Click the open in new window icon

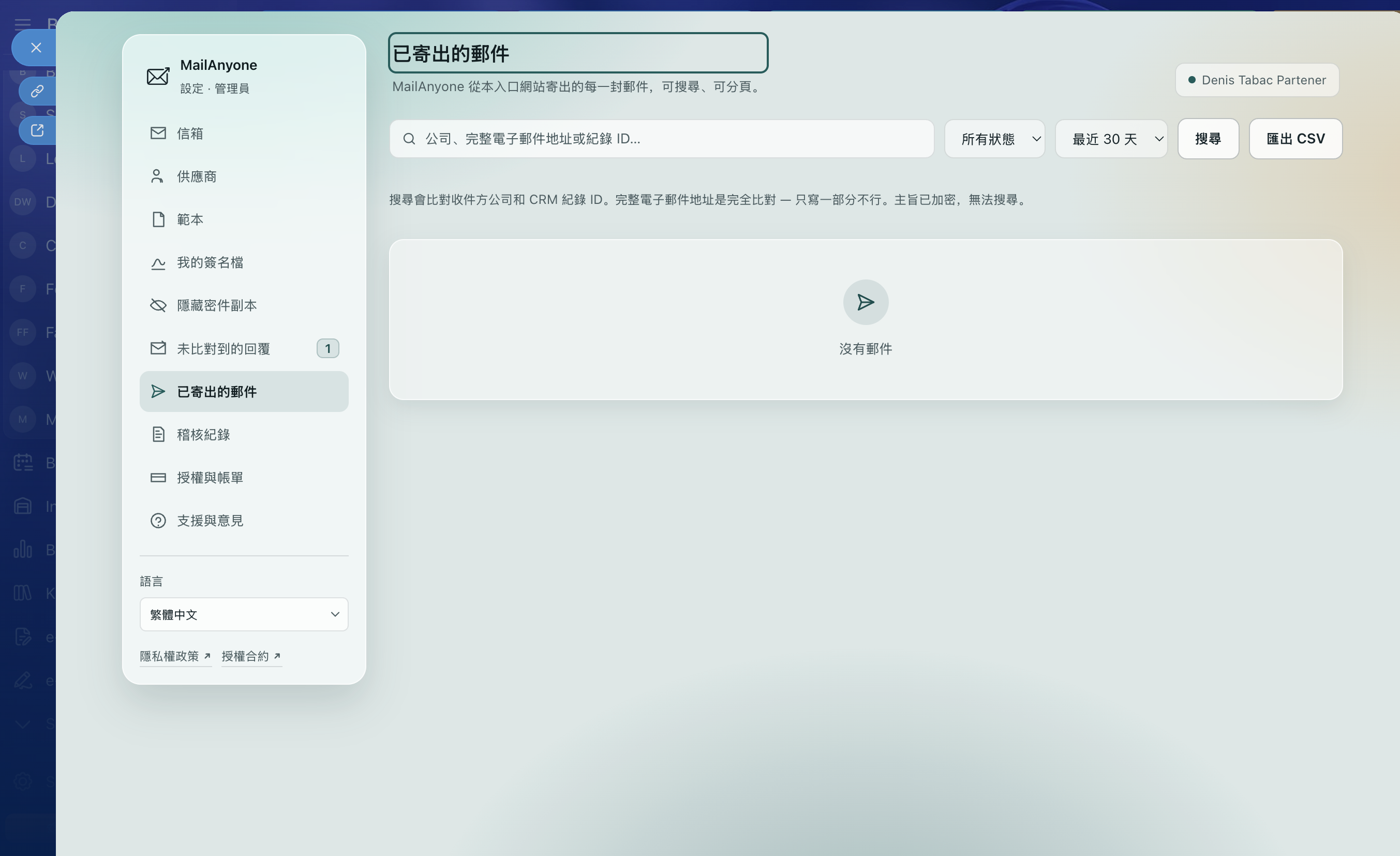coord(37,130)
